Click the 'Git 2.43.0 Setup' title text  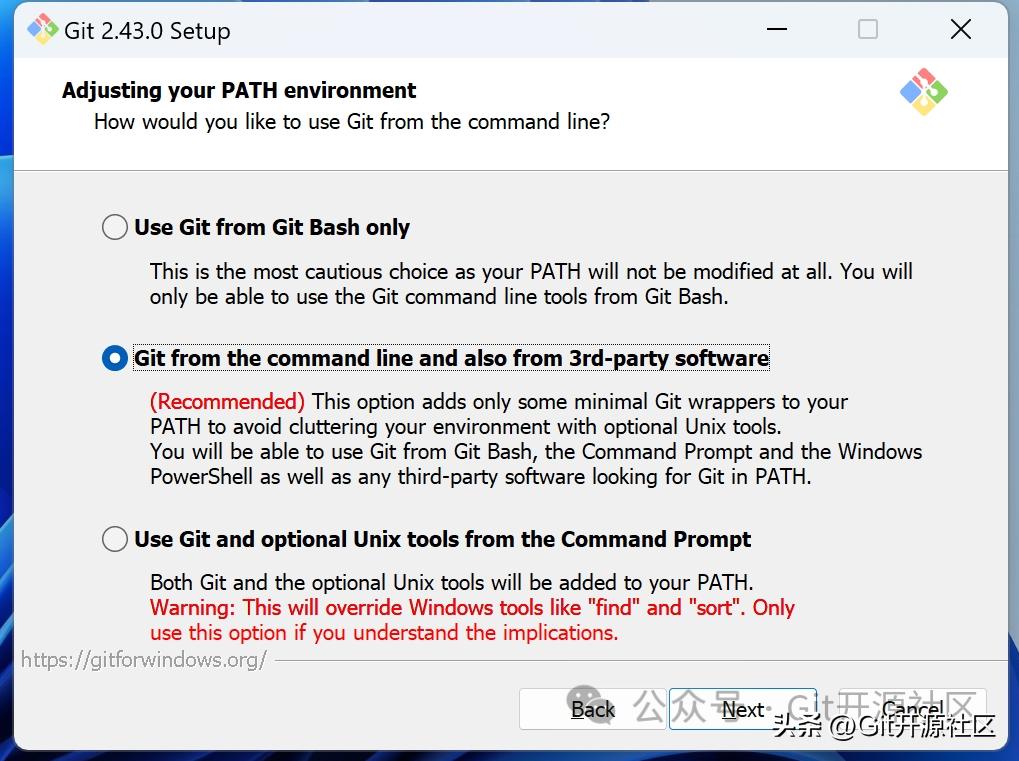coord(147,31)
